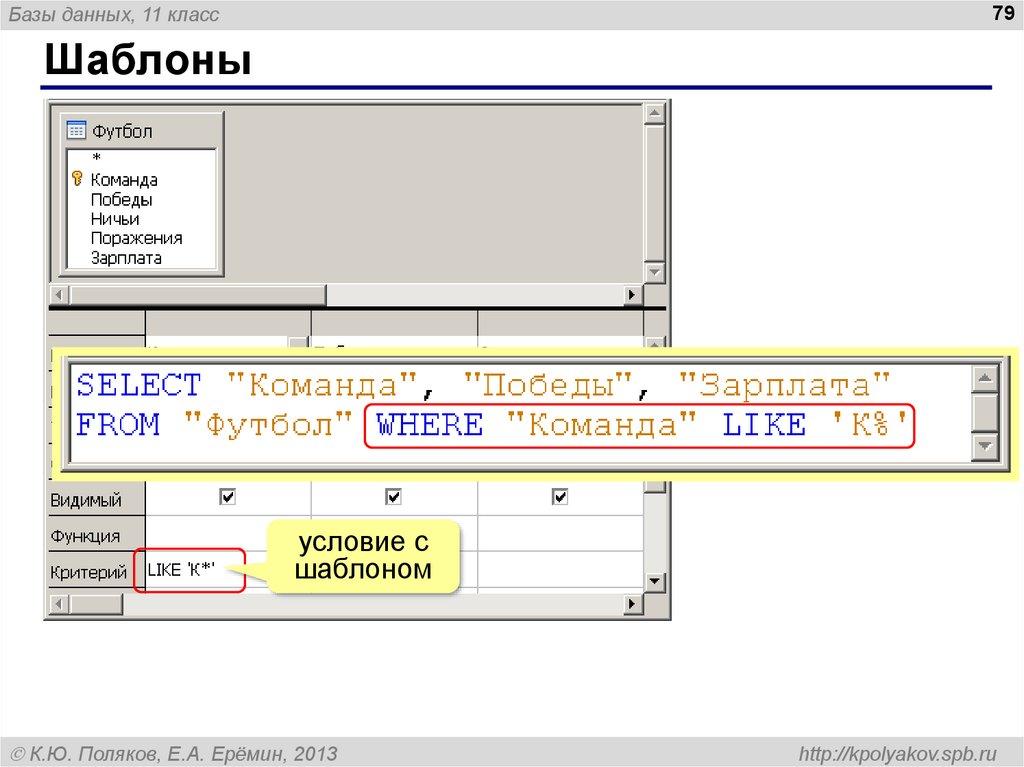Click the callout условие с шаблоном

point(365,553)
